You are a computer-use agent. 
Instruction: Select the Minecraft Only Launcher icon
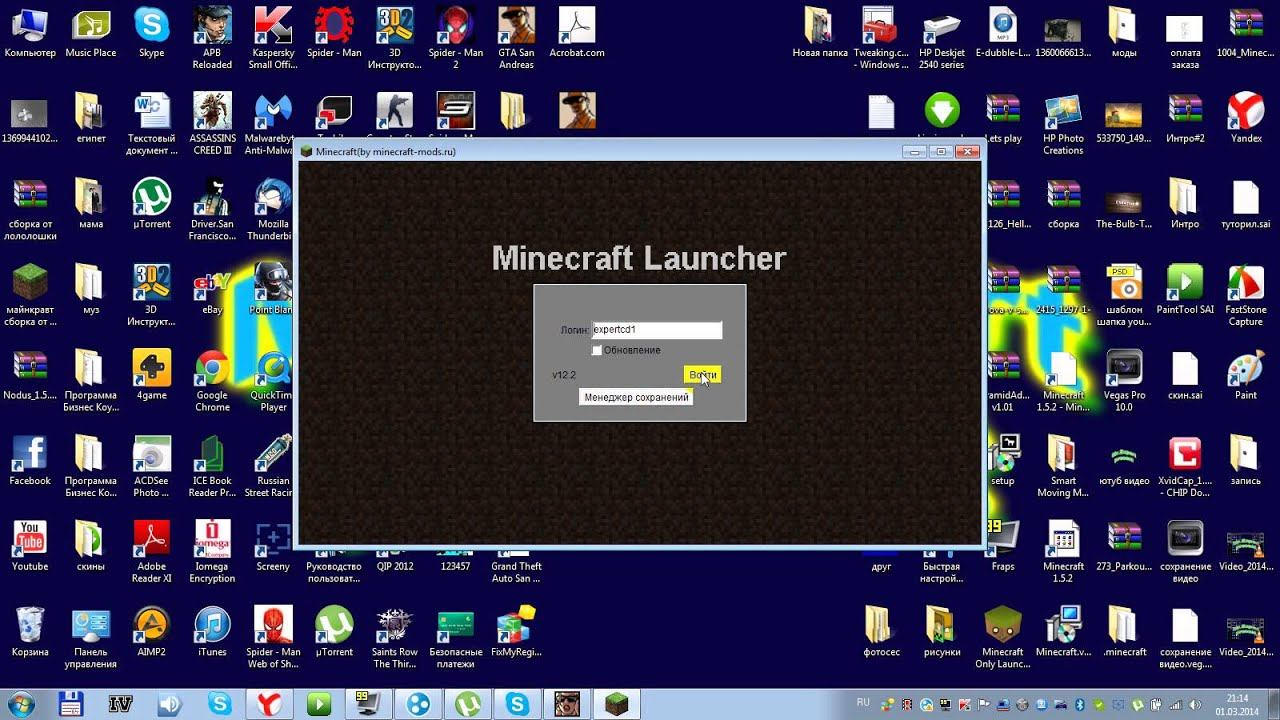pos(1003,638)
